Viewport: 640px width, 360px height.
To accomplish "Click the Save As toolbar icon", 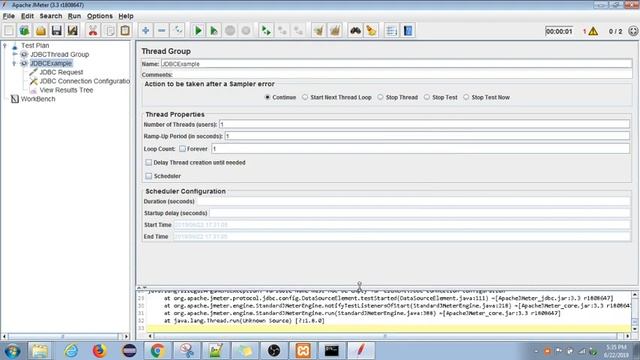I will [72, 31].
